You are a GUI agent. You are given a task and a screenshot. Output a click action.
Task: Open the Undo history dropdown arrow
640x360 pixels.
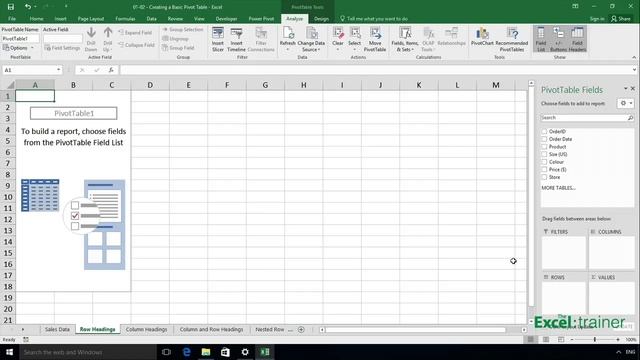36,7
